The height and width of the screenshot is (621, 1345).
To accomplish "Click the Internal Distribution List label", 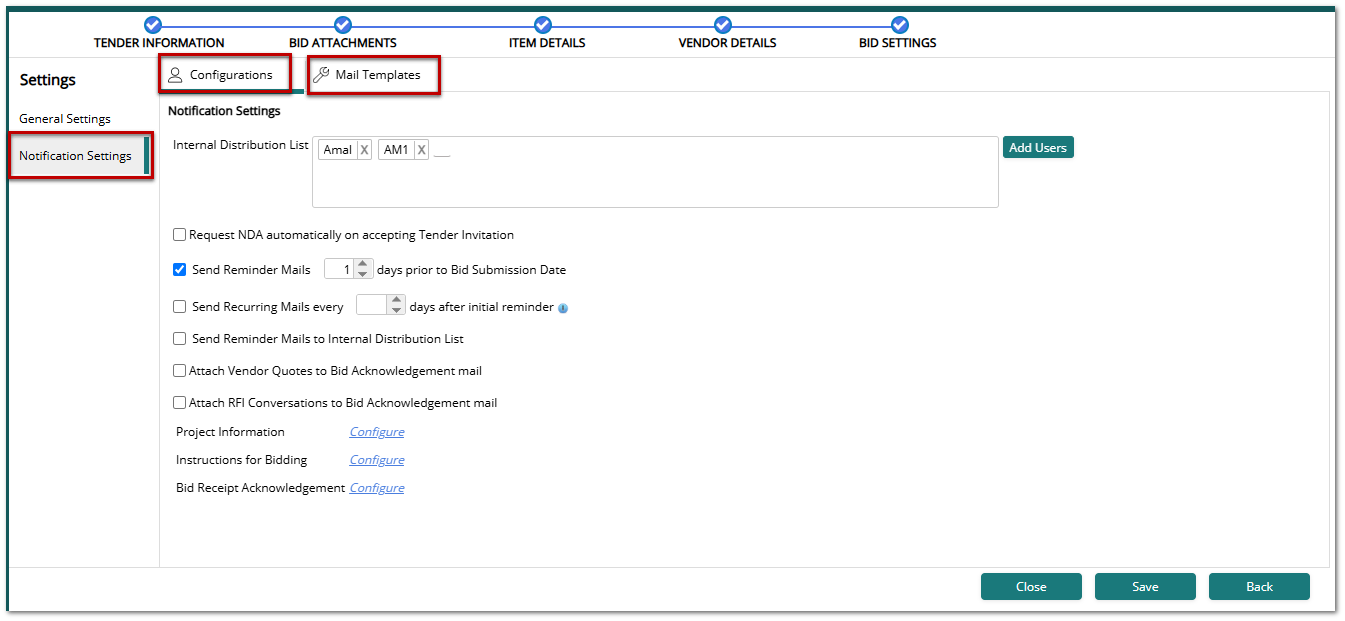I will 241,145.
